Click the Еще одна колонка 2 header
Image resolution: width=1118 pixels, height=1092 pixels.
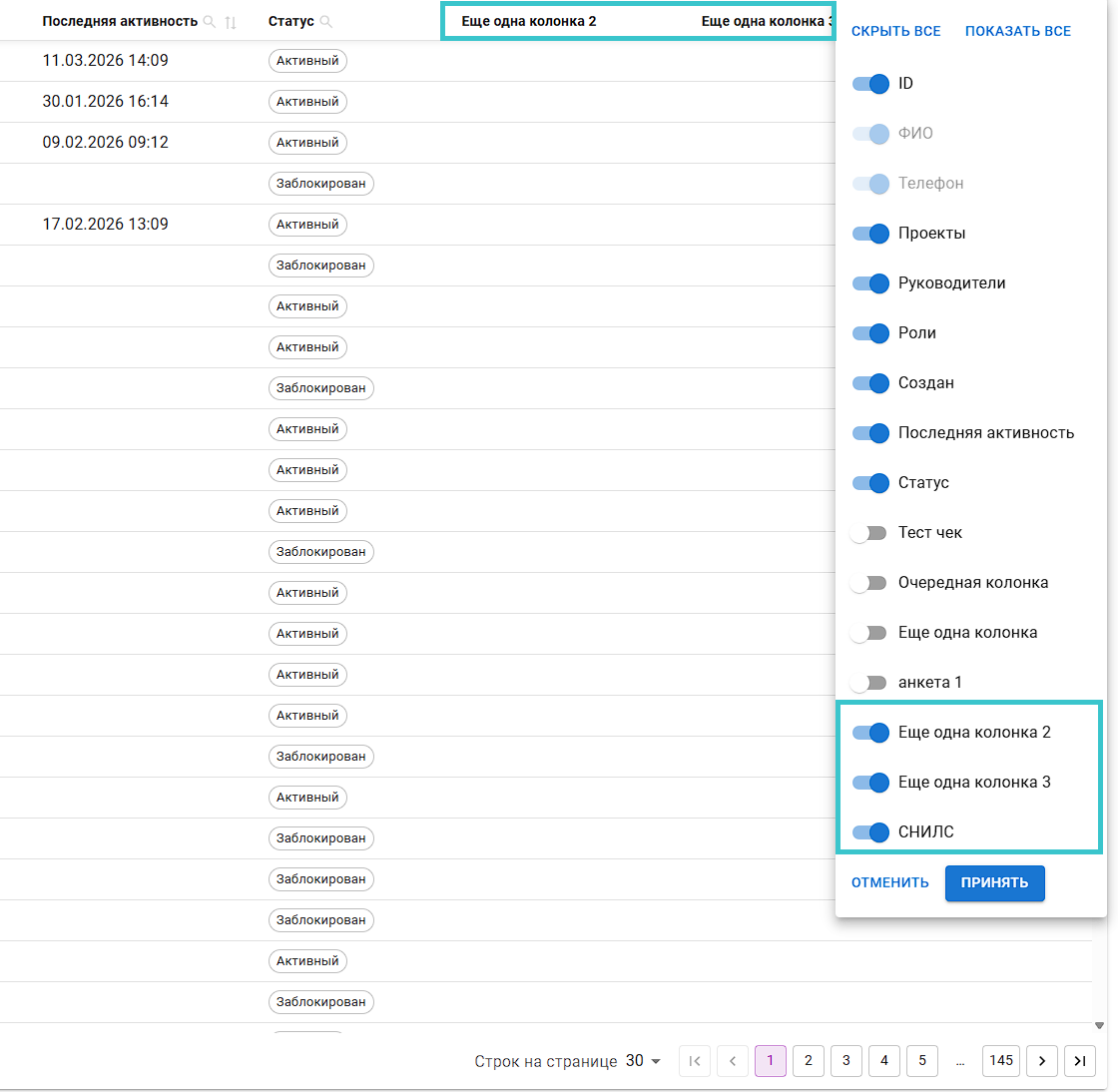point(528,21)
